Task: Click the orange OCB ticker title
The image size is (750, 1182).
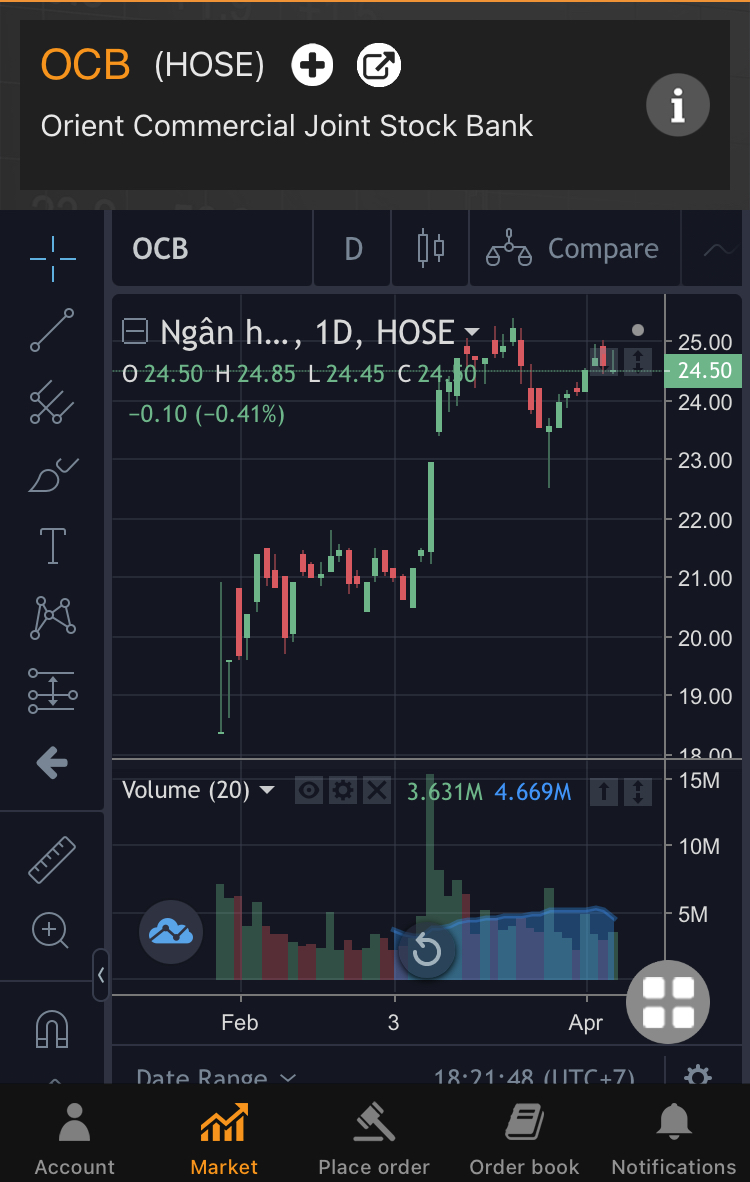Action: [x=86, y=65]
